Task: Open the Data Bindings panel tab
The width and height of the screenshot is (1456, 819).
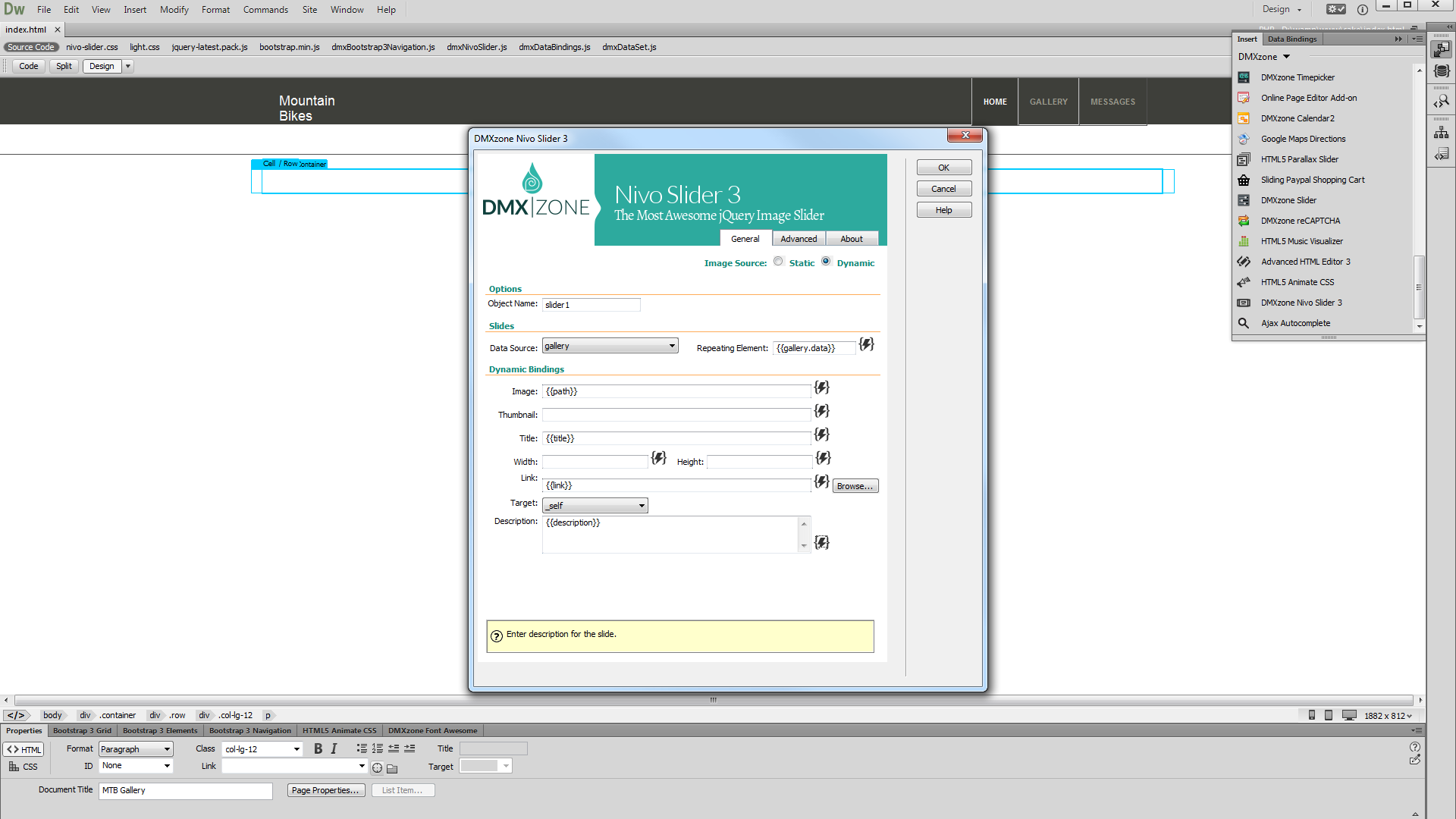Action: (x=1292, y=39)
